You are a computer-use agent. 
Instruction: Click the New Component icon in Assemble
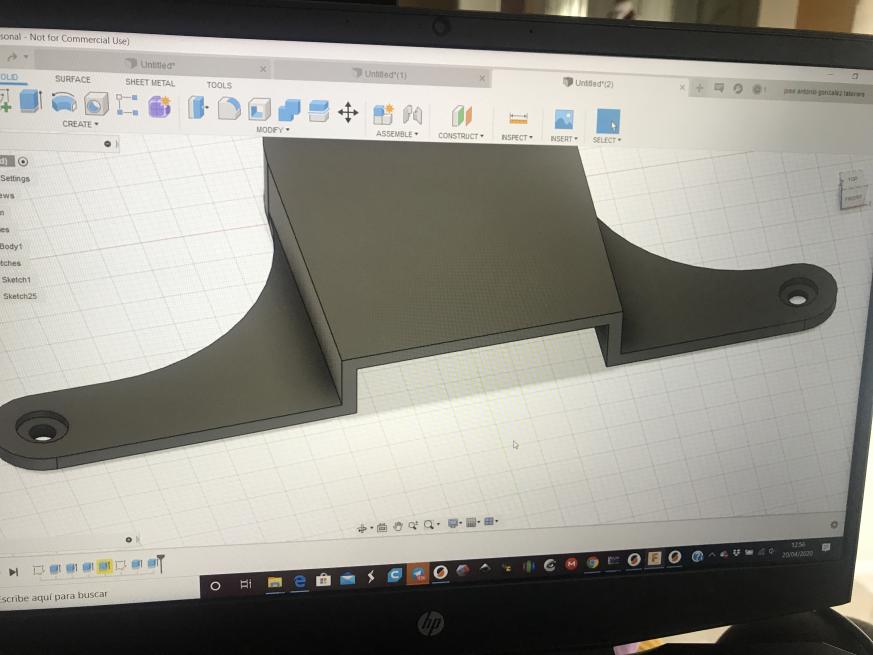pyautogui.click(x=382, y=114)
